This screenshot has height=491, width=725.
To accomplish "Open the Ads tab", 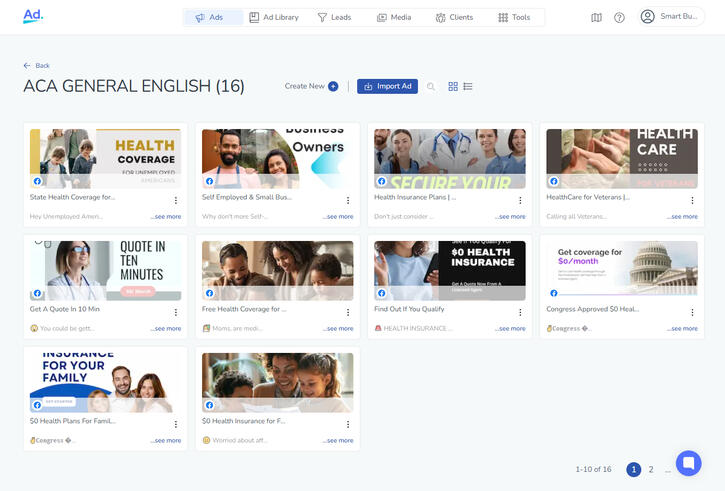I will tap(213, 17).
